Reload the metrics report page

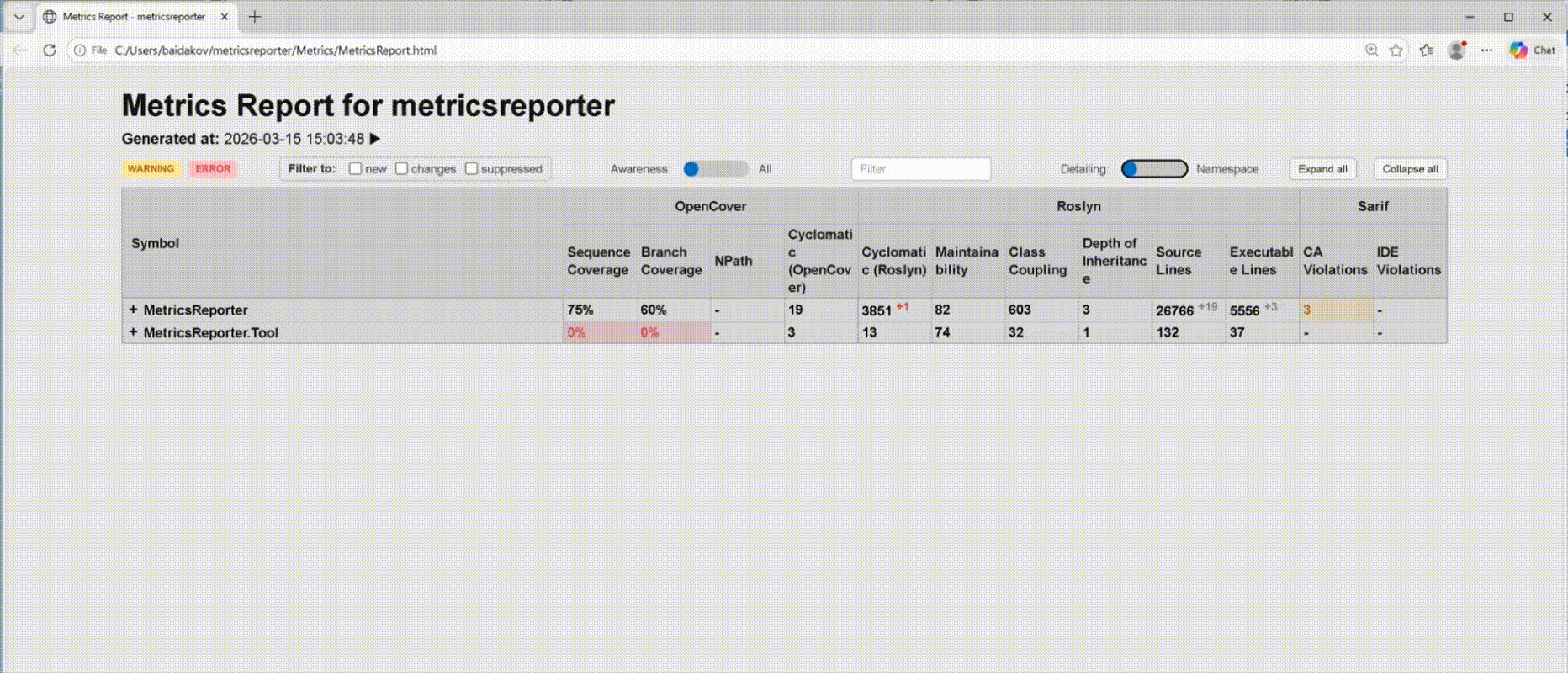pos(50,50)
